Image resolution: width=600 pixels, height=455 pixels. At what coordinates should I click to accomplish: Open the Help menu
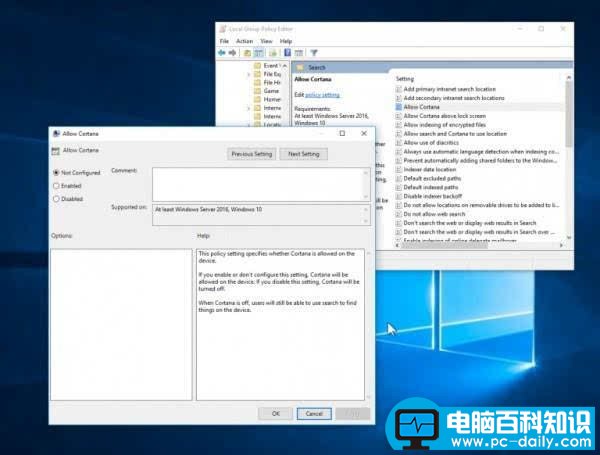point(286,41)
